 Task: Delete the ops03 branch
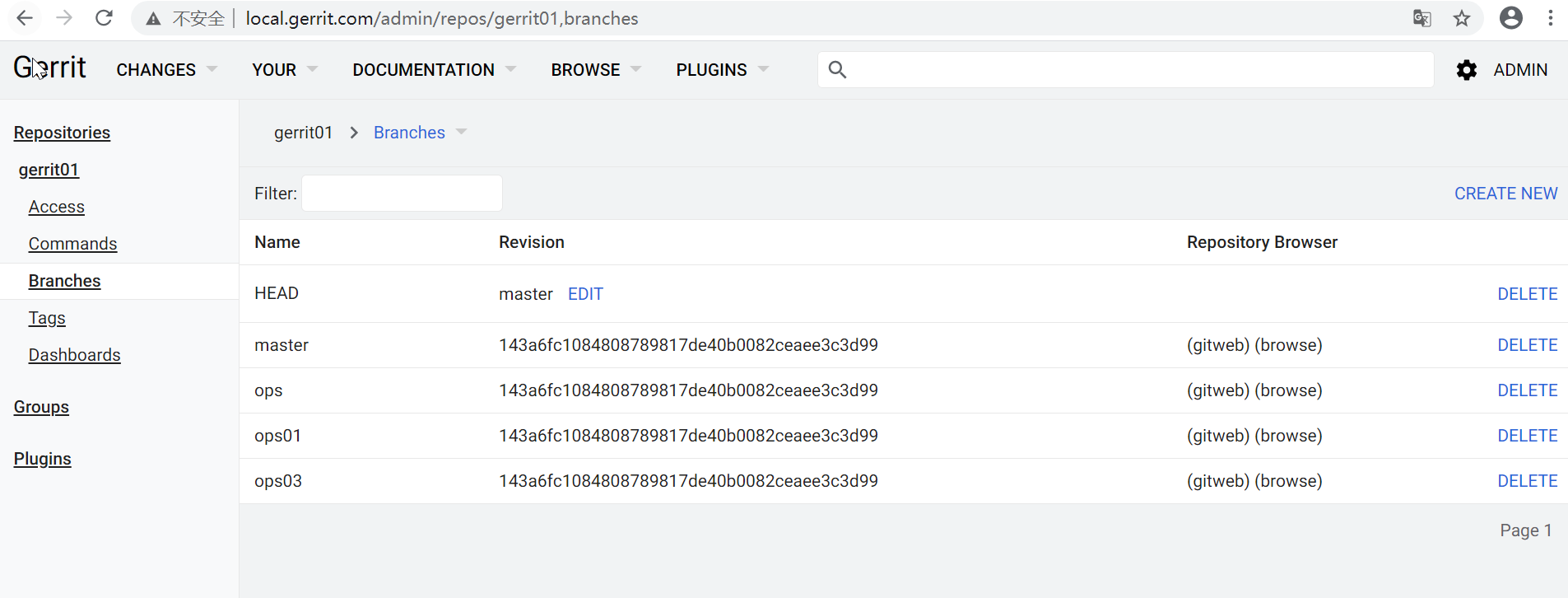click(1528, 481)
